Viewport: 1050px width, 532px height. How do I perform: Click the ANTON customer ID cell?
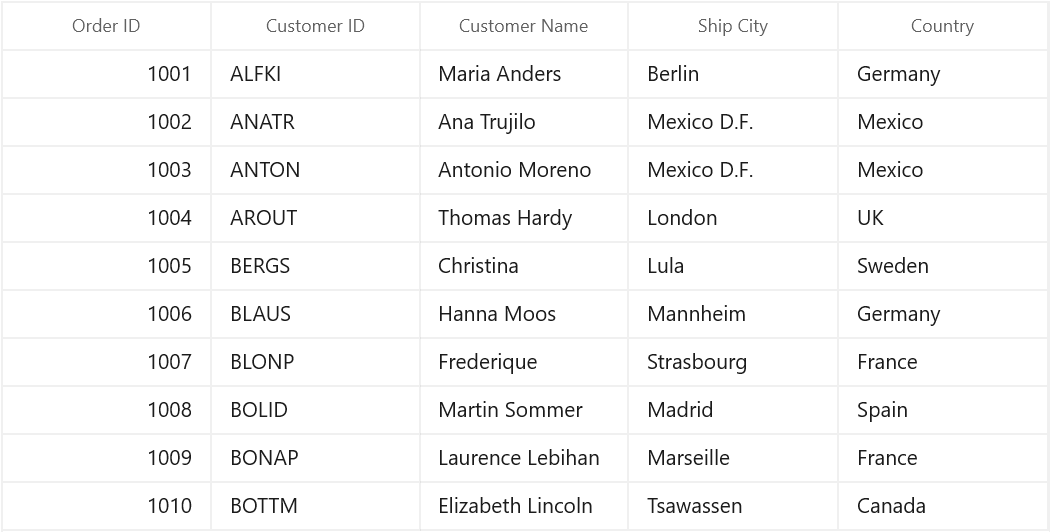[x=315, y=170]
